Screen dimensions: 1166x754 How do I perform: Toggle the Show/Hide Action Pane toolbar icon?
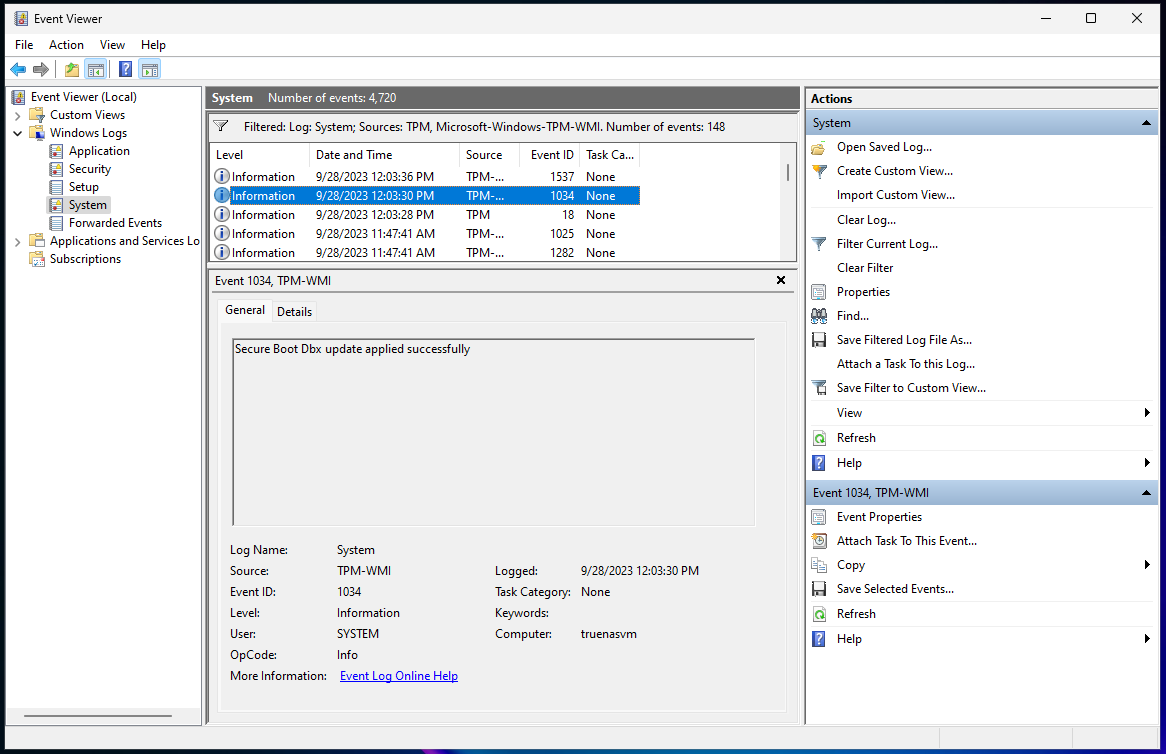point(149,70)
